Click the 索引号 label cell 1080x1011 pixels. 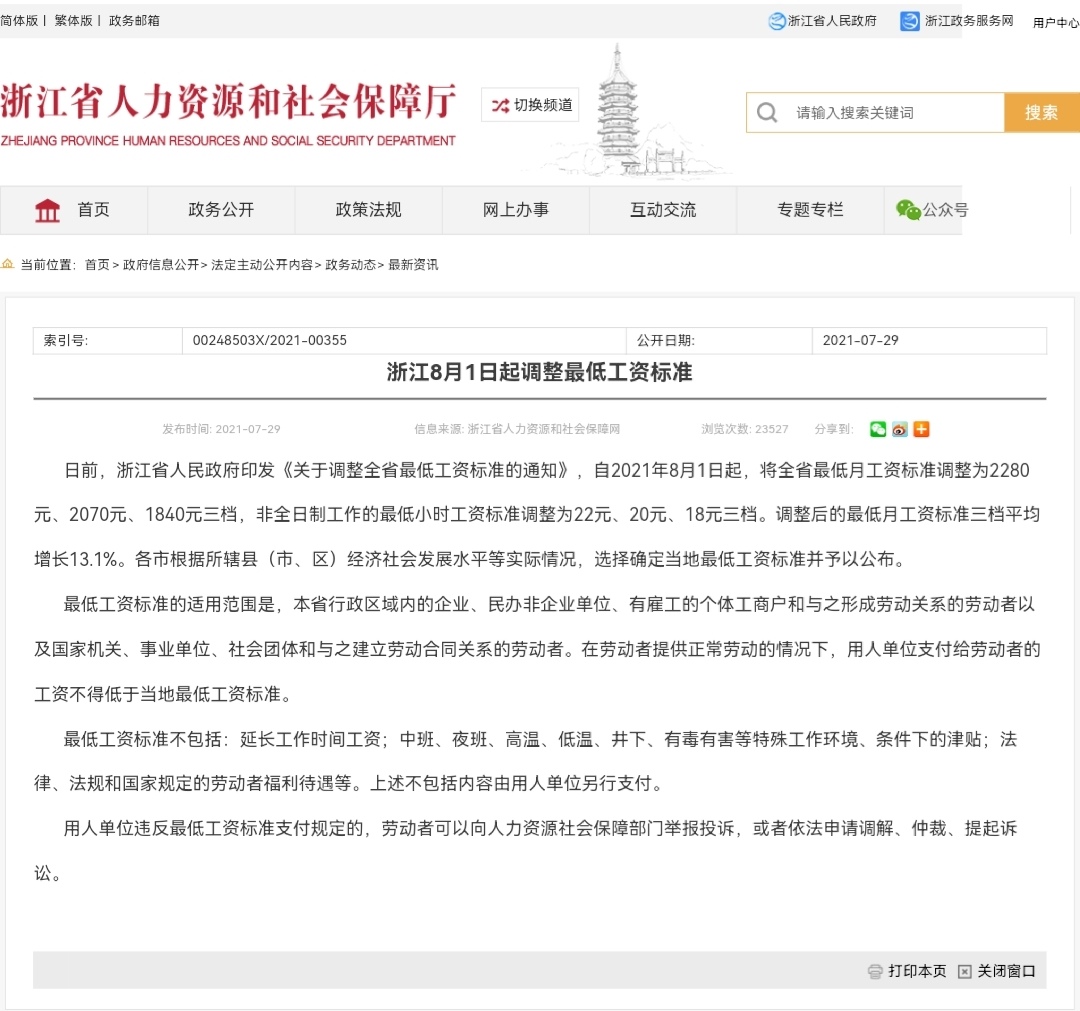107,340
